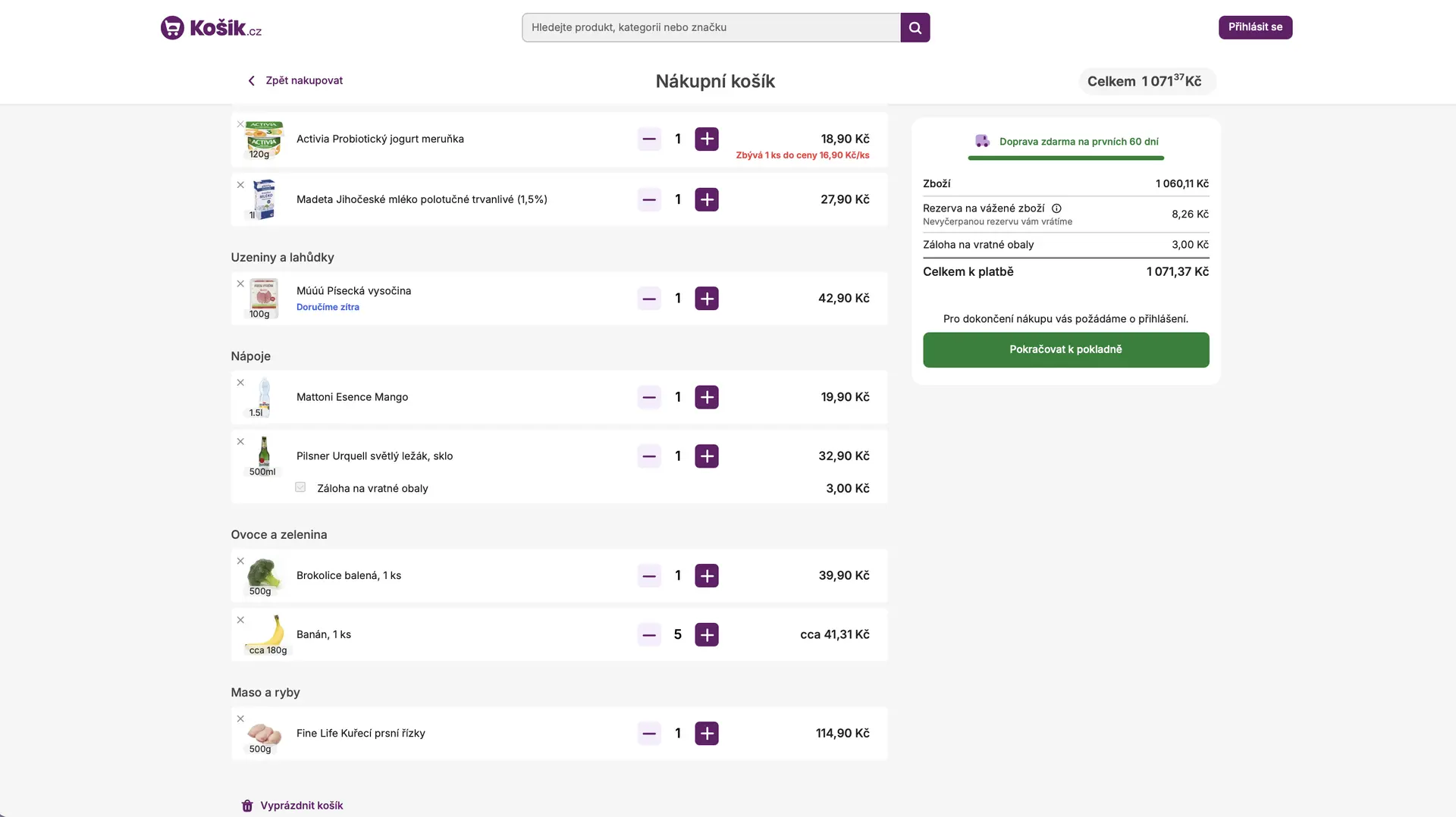Screen dimensions: 1456x817
Task: Click the Celkem k platbě total row
Action: (1066, 272)
